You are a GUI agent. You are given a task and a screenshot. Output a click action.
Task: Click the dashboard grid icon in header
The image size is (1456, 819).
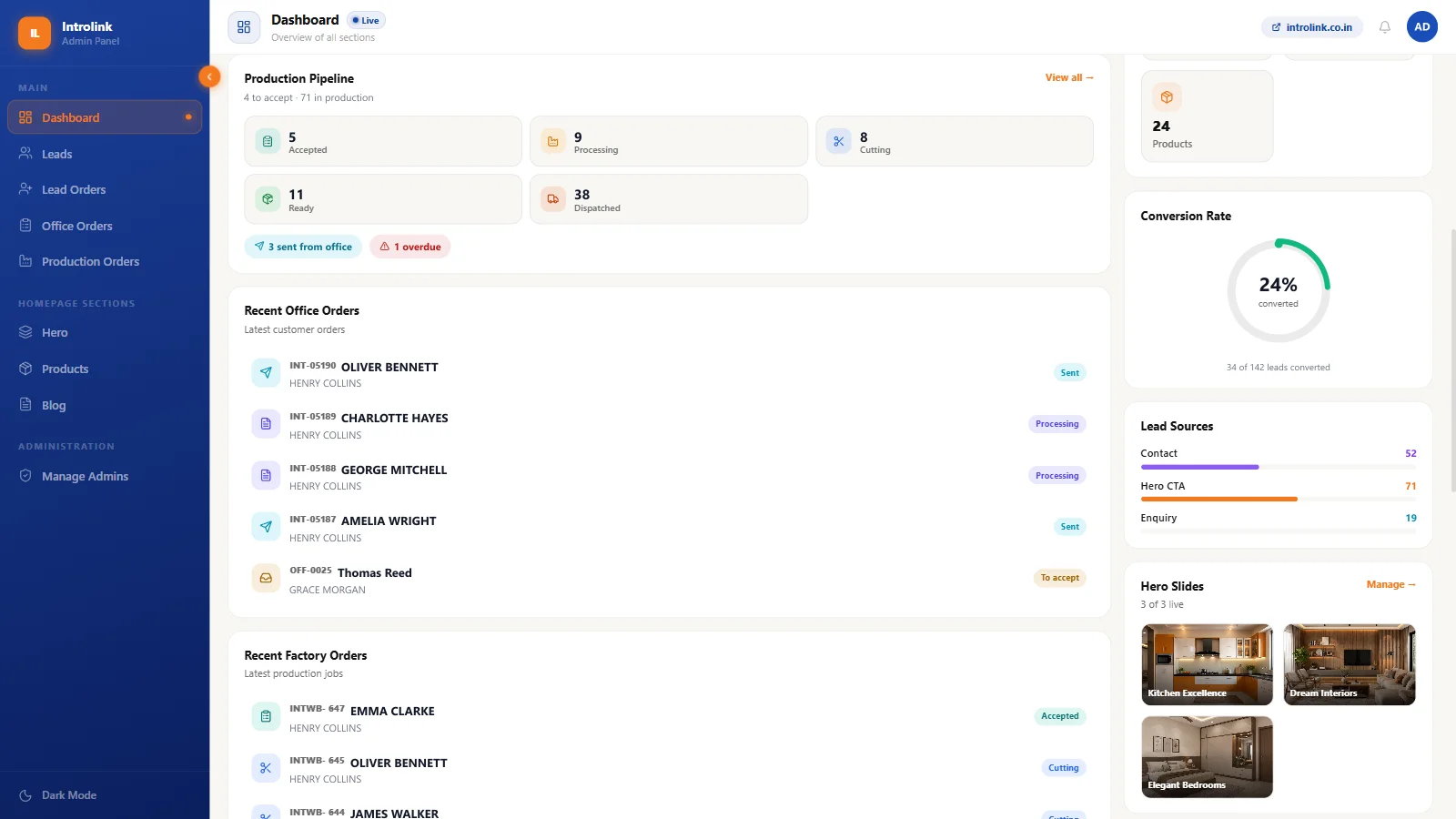(244, 27)
